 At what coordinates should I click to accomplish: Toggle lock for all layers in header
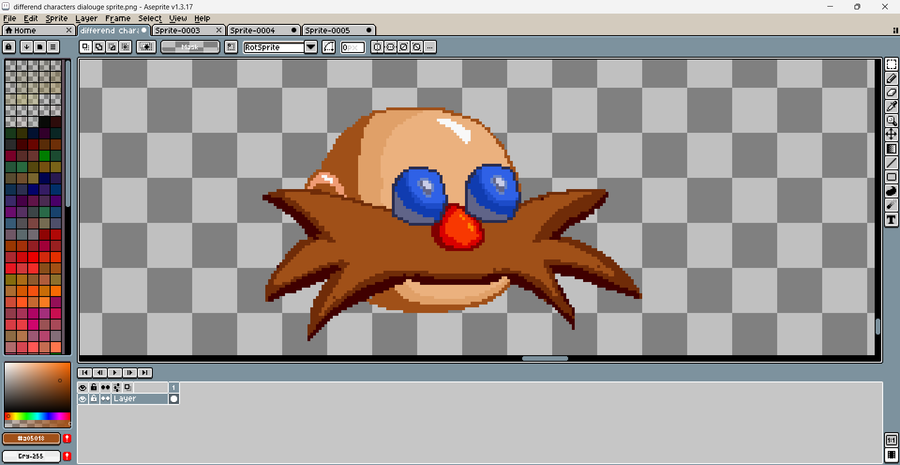click(x=94, y=388)
